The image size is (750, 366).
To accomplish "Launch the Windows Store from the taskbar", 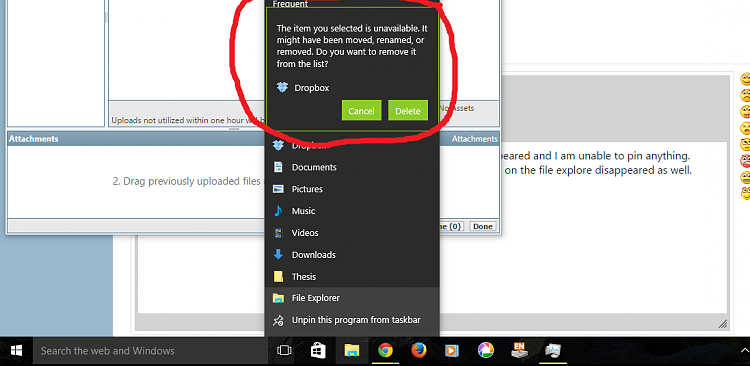I will 318,351.
